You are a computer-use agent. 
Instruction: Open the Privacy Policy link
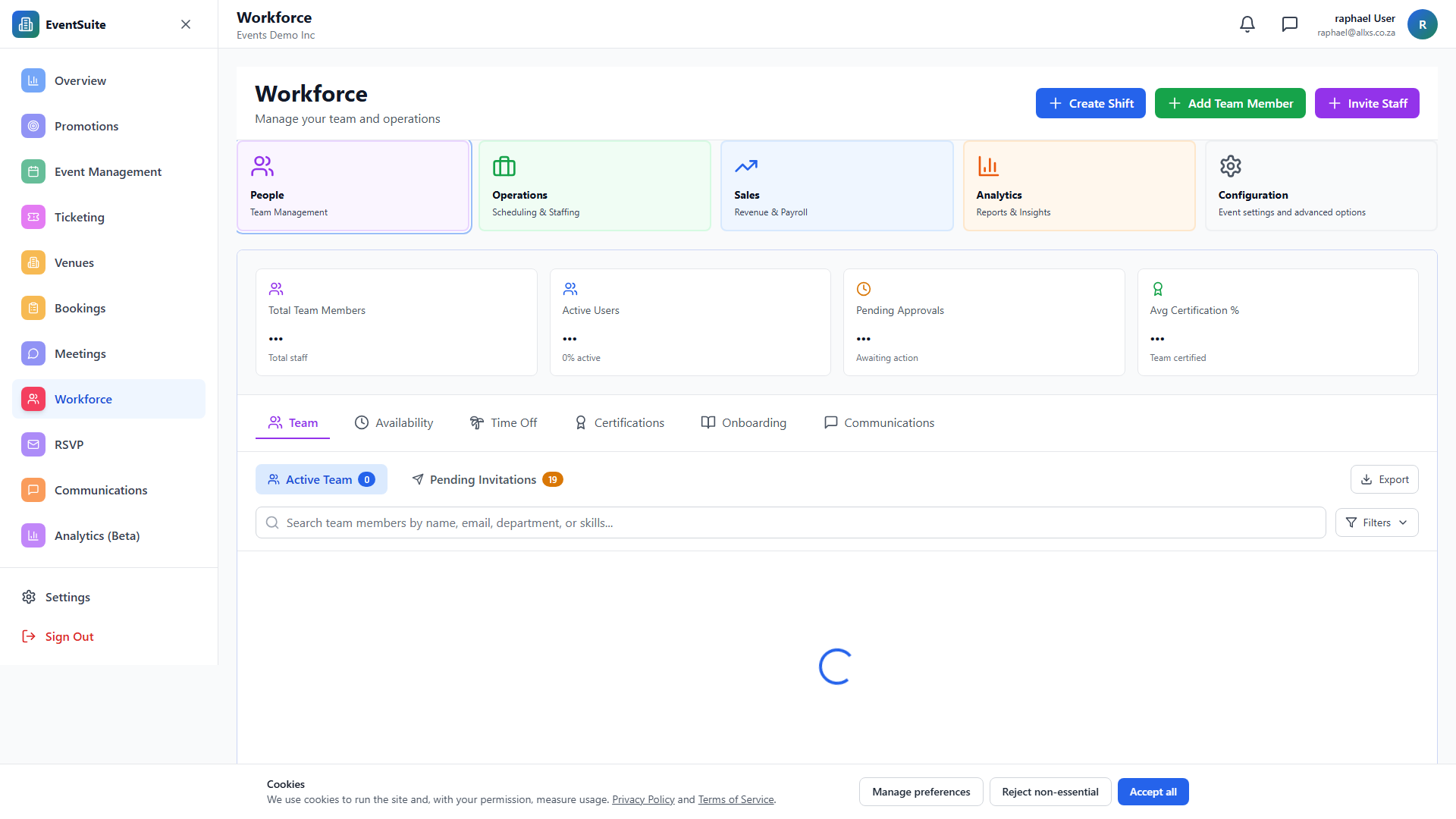tap(642, 799)
